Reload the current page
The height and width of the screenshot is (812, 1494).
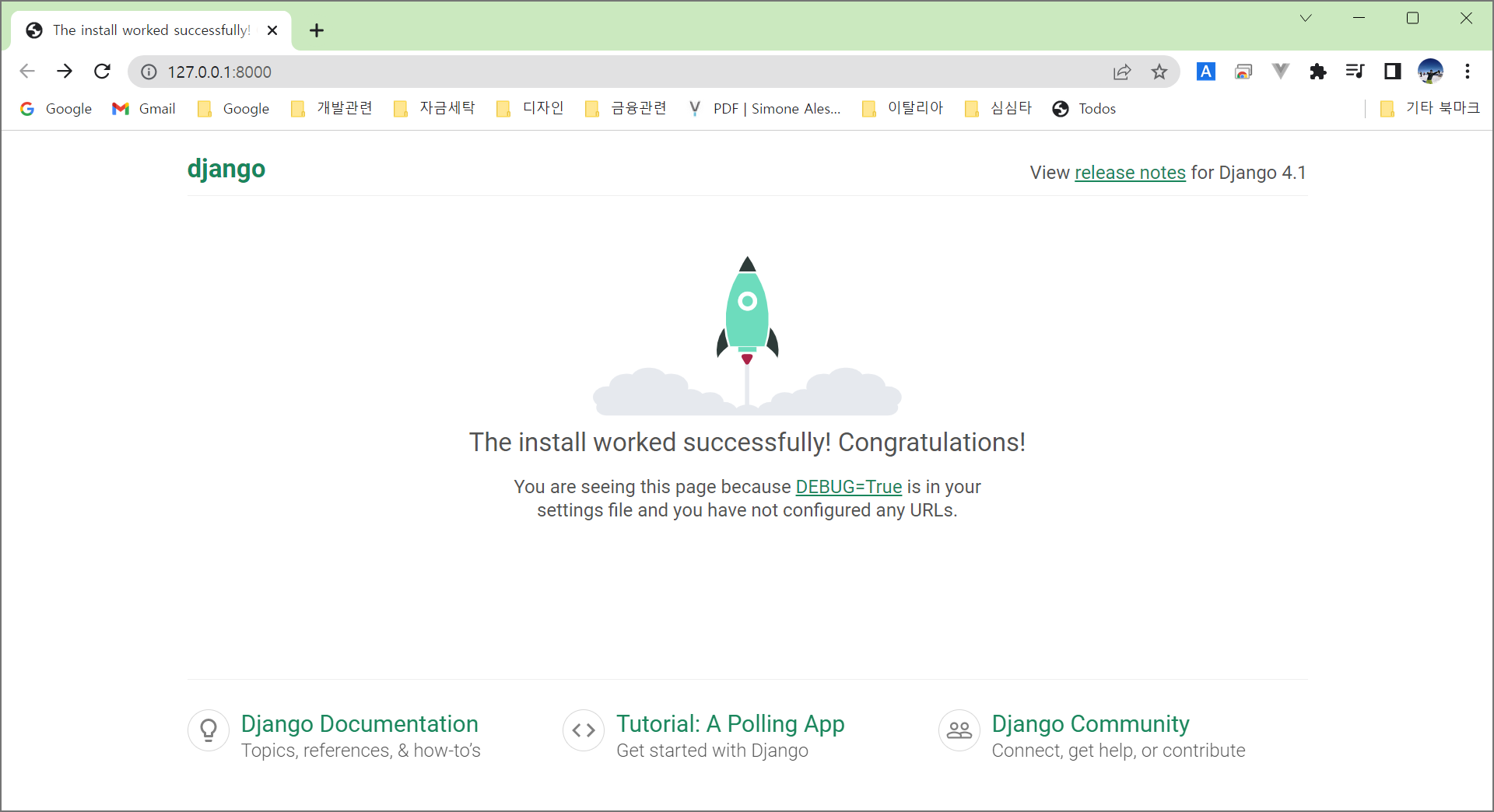102,72
